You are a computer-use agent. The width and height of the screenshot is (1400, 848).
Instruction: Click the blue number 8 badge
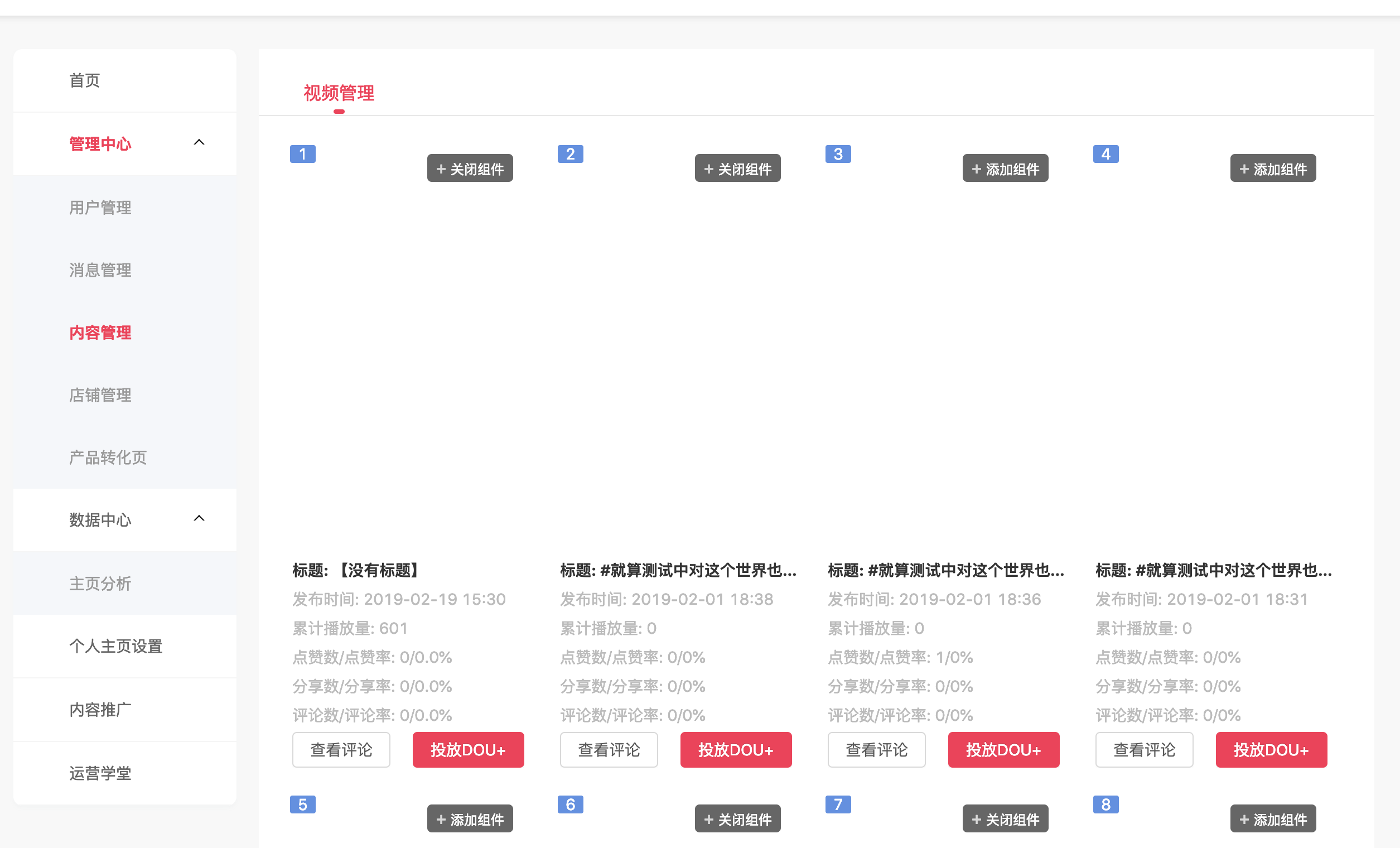tap(1105, 804)
